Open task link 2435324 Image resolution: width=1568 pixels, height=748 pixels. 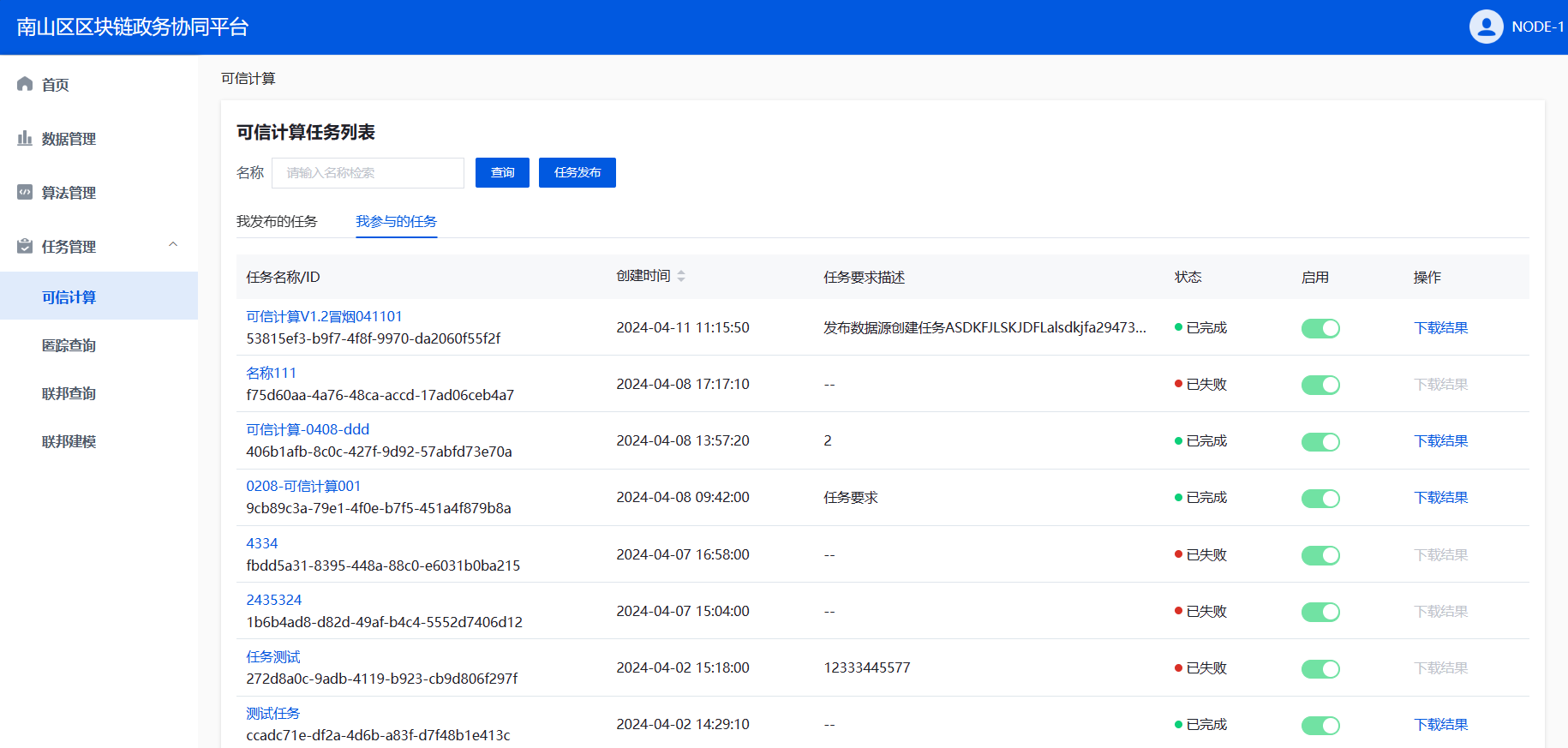click(274, 600)
